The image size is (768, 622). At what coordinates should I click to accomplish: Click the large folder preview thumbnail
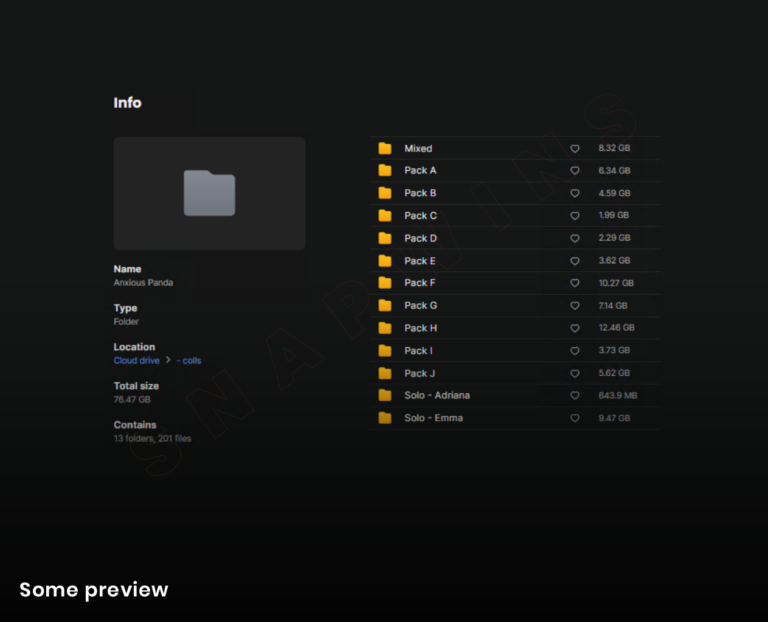[x=209, y=193]
